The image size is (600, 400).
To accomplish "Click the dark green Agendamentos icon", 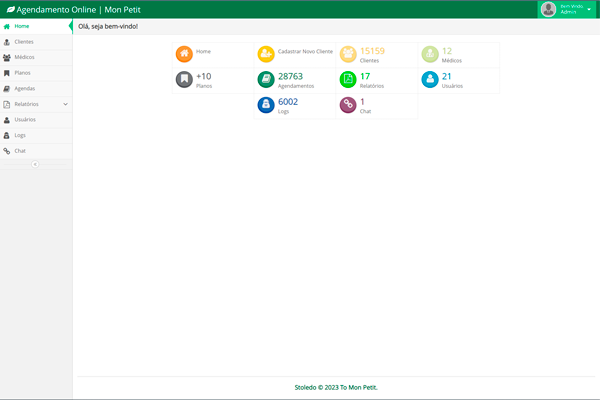I will [266, 79].
